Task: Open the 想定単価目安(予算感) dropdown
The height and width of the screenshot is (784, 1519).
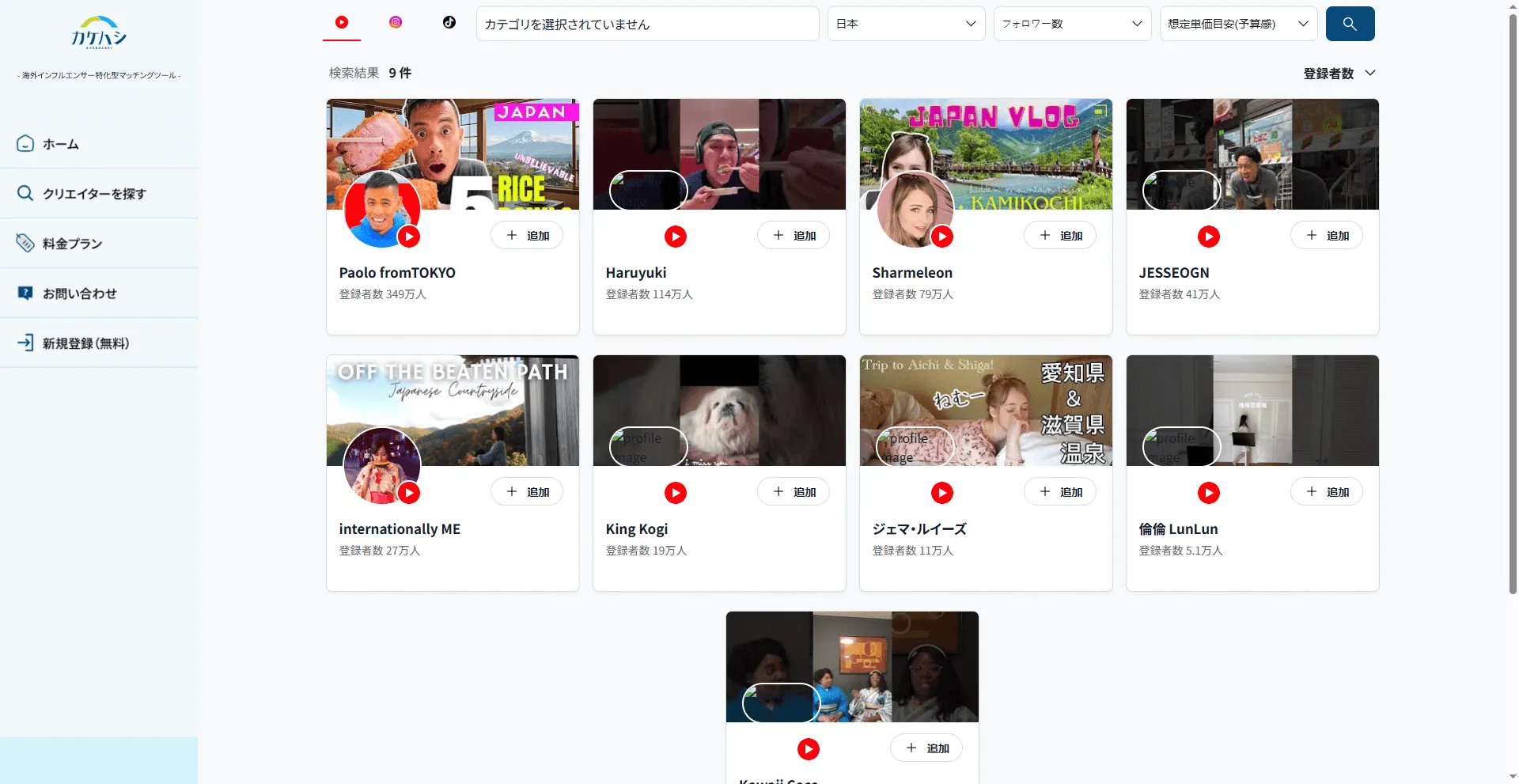Action: point(1238,24)
